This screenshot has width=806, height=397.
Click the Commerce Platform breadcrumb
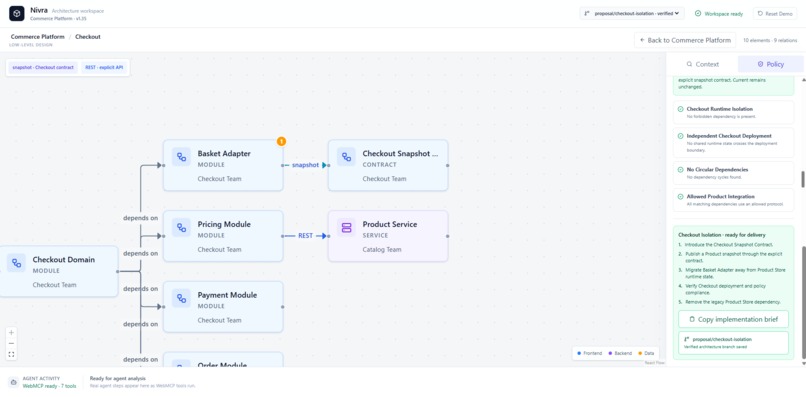(x=38, y=37)
